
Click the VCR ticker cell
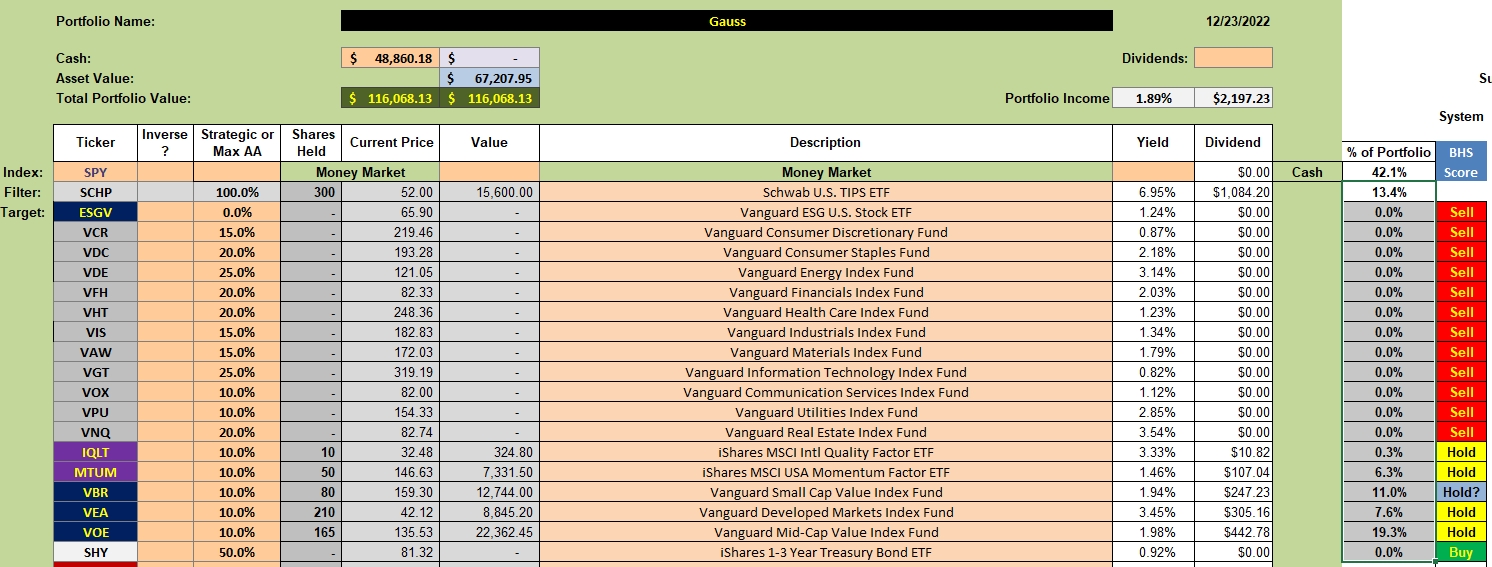click(x=96, y=232)
